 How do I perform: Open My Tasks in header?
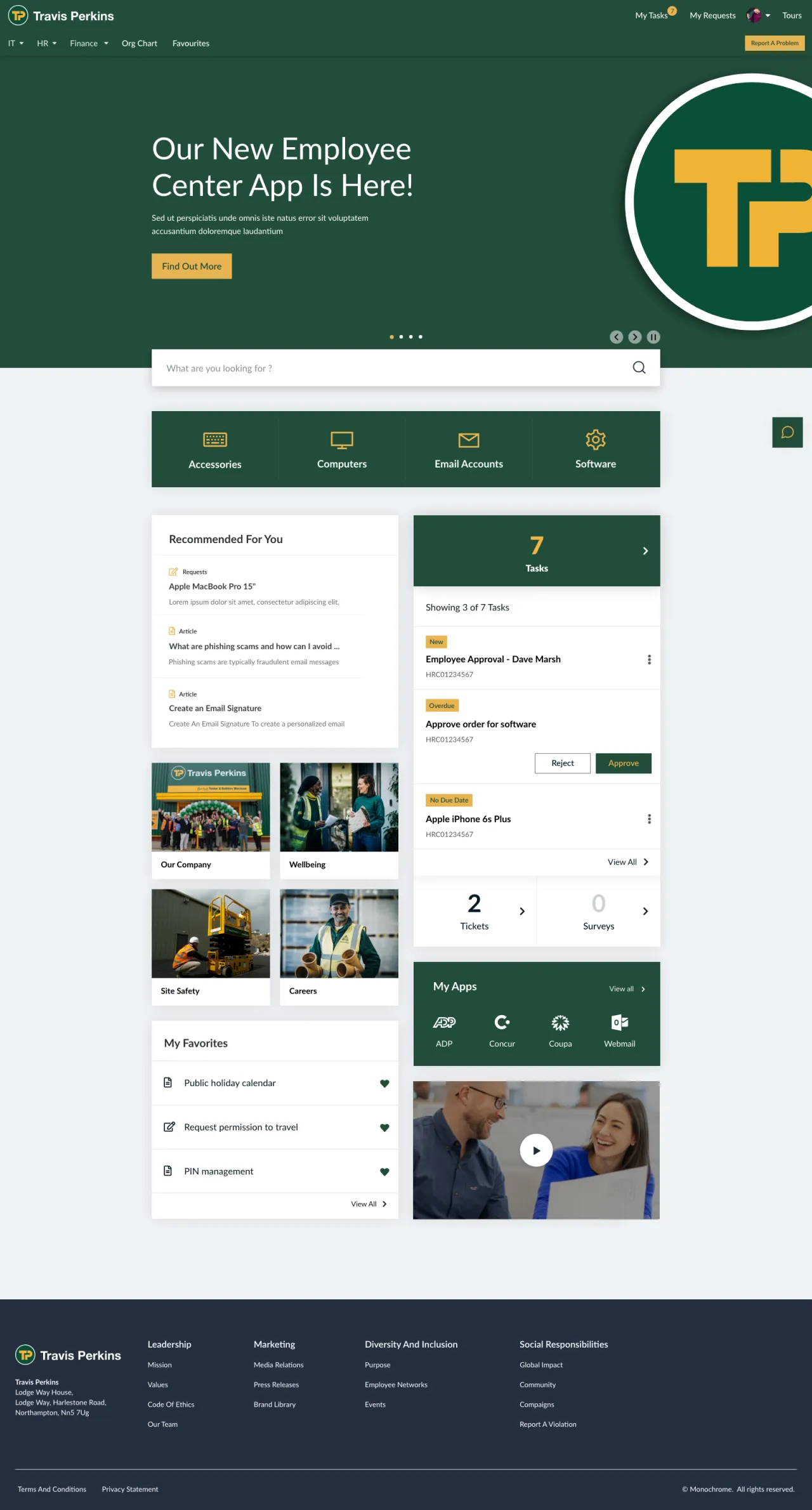click(652, 15)
